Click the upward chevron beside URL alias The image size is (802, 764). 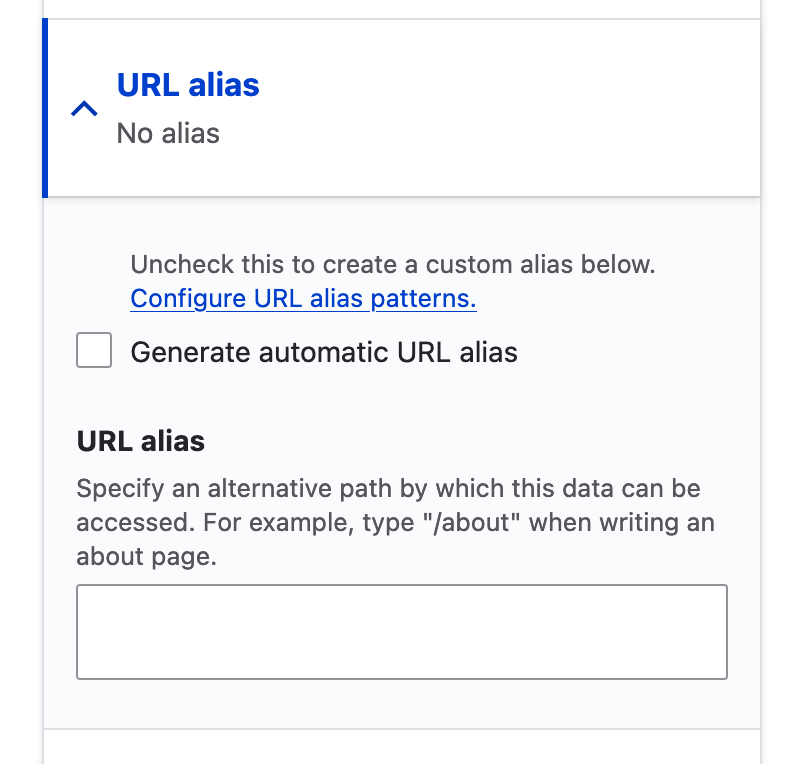point(84,109)
